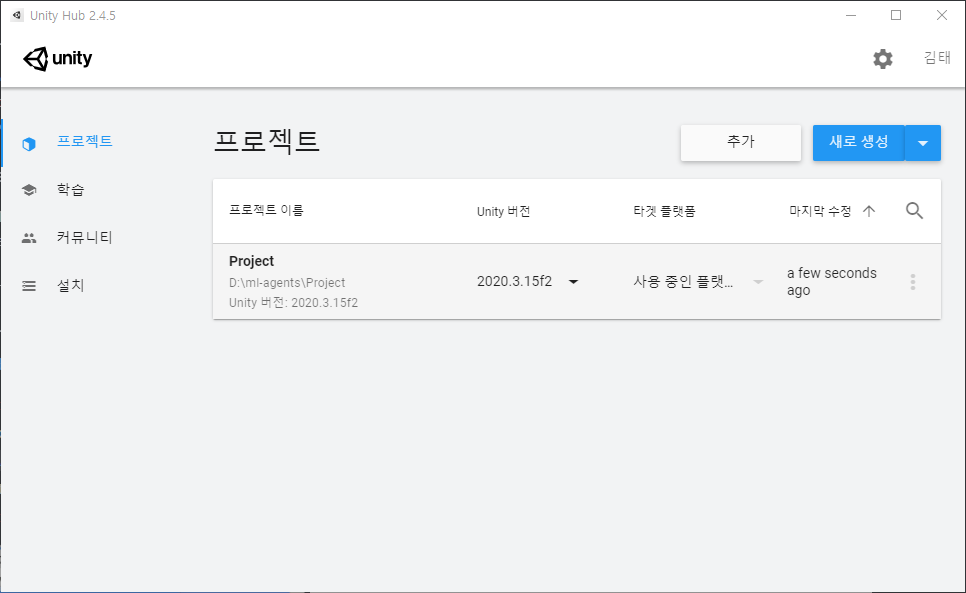
Task: Click the 설치 list icon
Action: tap(29, 286)
